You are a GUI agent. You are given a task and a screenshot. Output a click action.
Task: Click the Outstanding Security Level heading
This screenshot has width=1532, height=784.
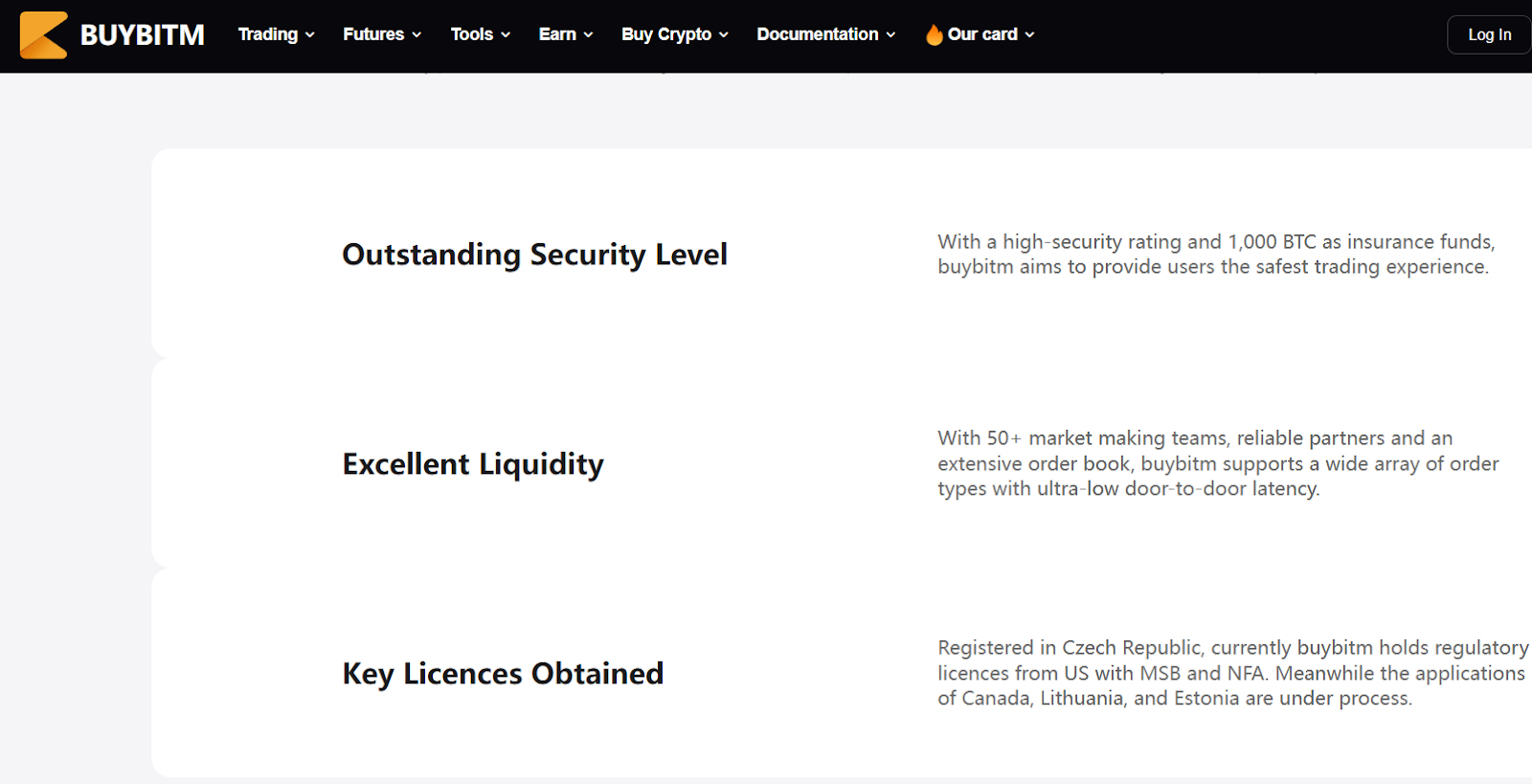(x=534, y=255)
